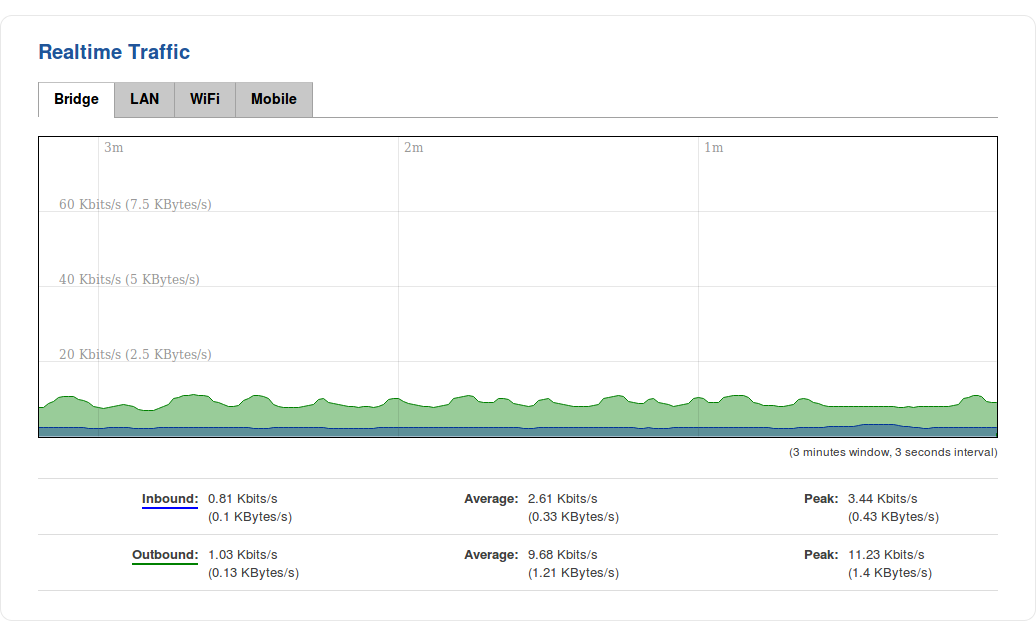
Task: Select the WiFi tab
Action: [205, 99]
